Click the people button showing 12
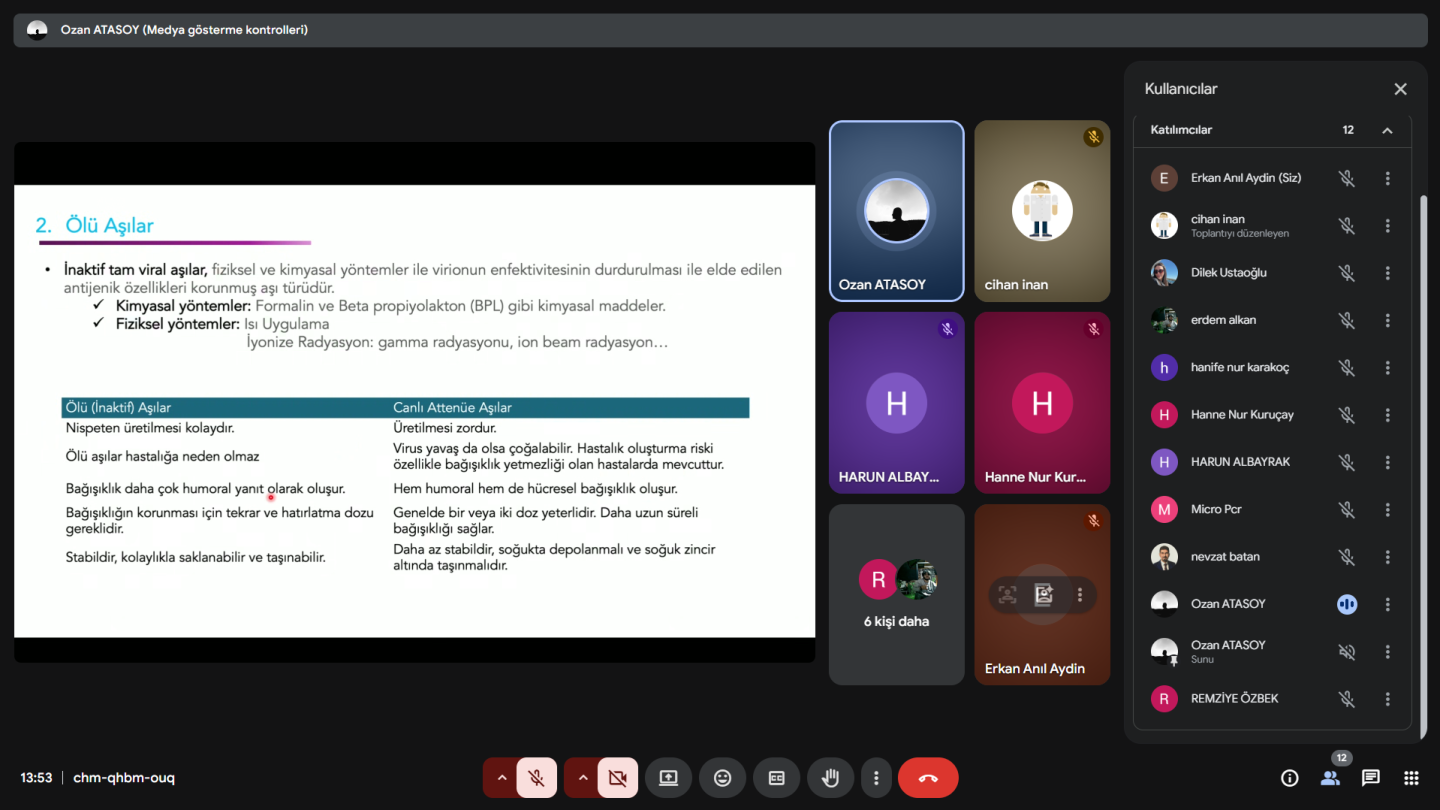This screenshot has height=810, width=1440. [1330, 778]
